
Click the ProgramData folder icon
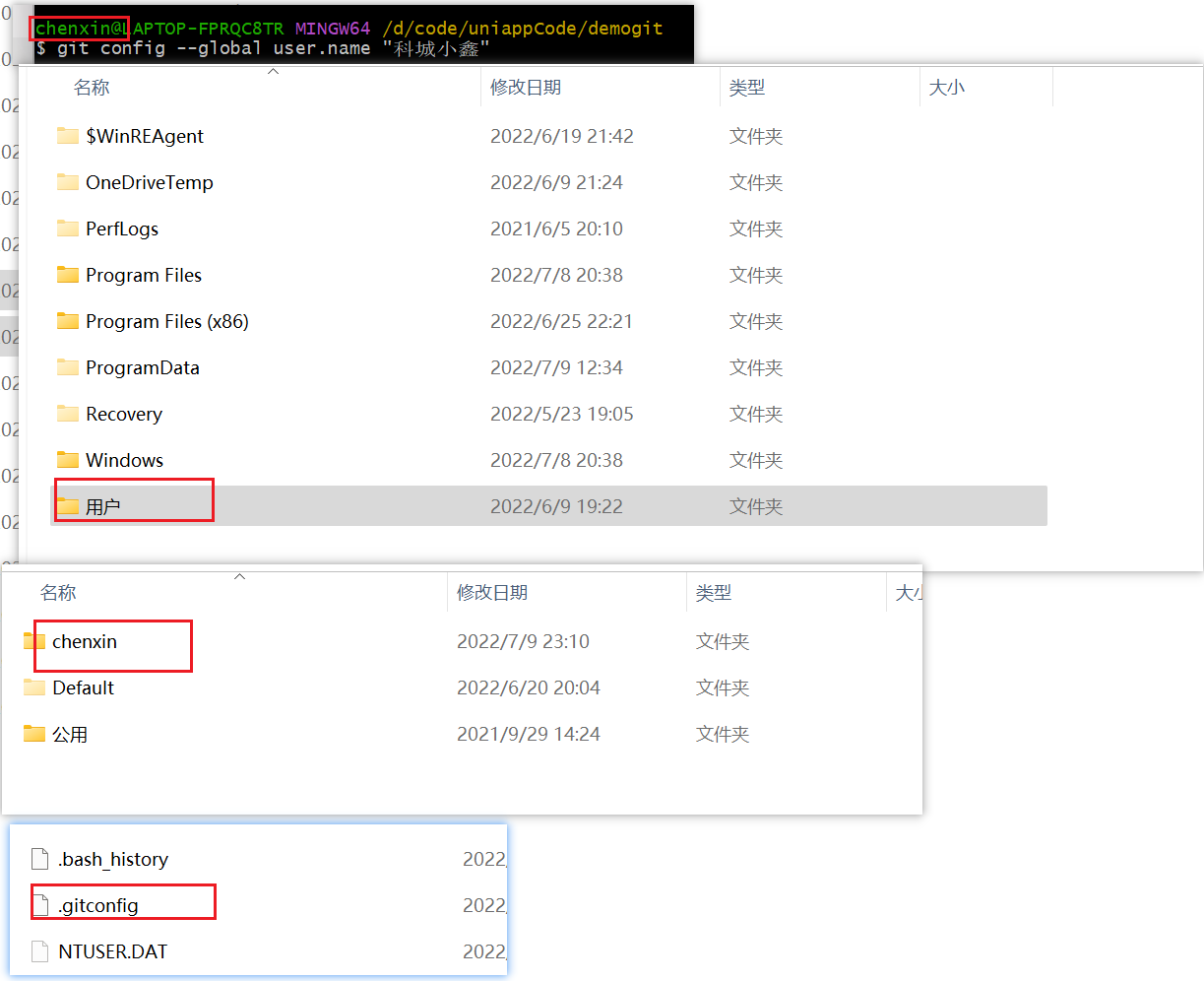pos(68,367)
